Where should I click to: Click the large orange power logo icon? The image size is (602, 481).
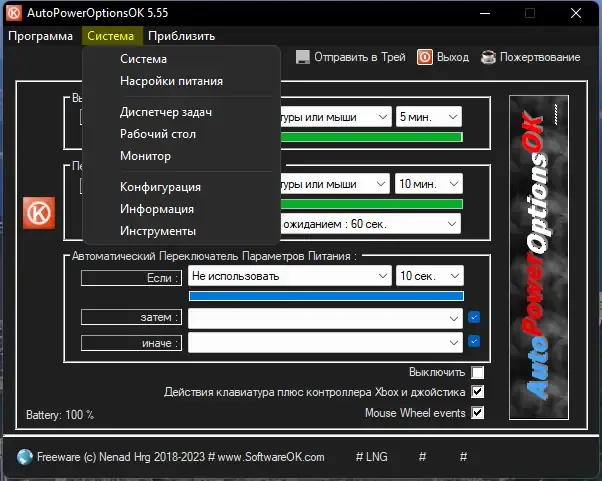[x=39, y=213]
